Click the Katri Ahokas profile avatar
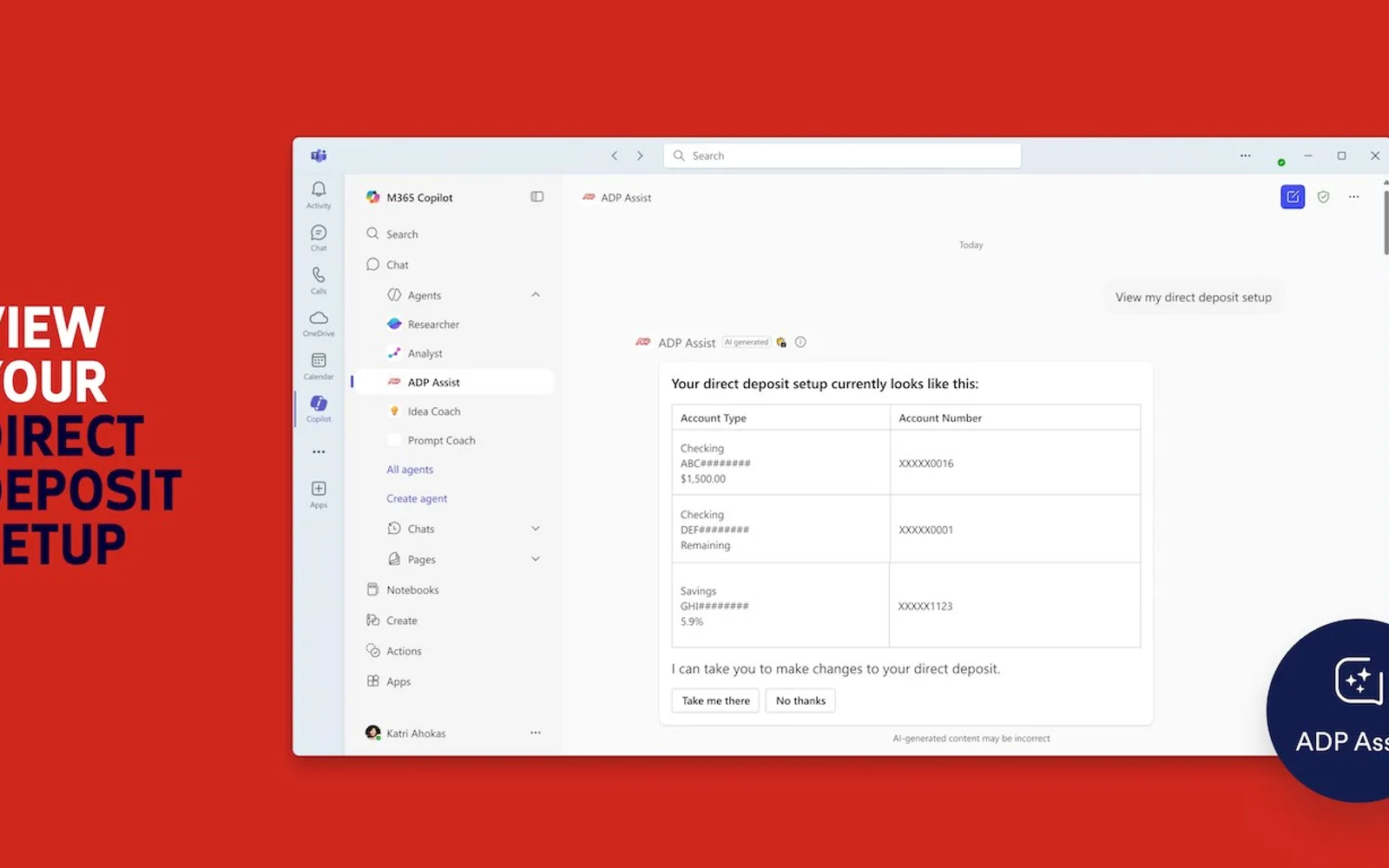1389x868 pixels. tap(373, 733)
